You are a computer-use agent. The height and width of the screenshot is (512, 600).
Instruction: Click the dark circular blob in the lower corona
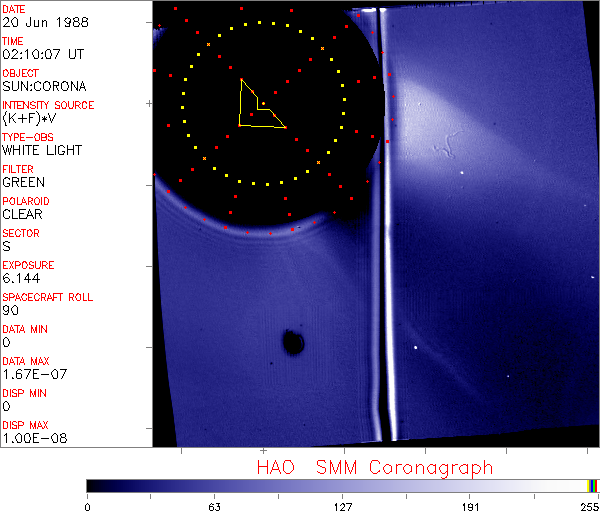(x=293, y=343)
